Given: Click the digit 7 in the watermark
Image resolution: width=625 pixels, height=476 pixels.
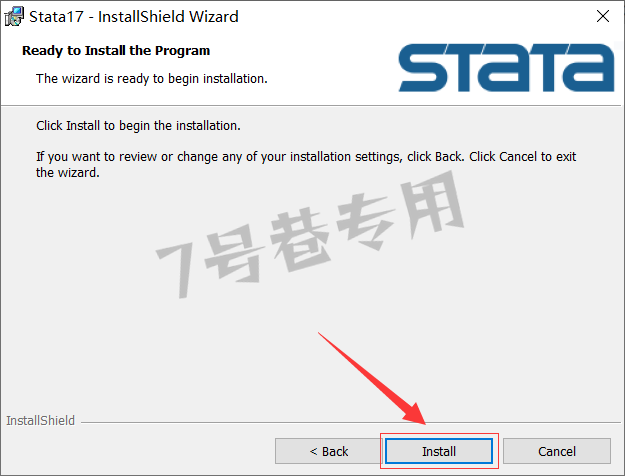Looking at the screenshot, I should pyautogui.click(x=177, y=269).
